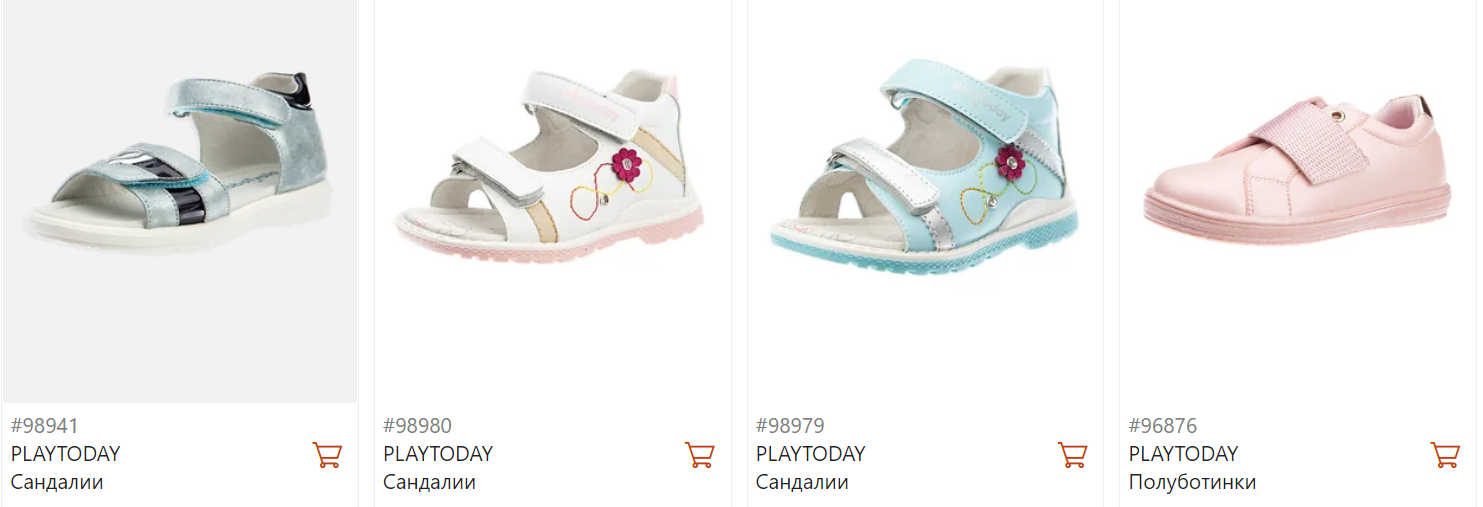Open silver-blue sandal product image
The height and width of the screenshot is (507, 1483).
(180, 201)
